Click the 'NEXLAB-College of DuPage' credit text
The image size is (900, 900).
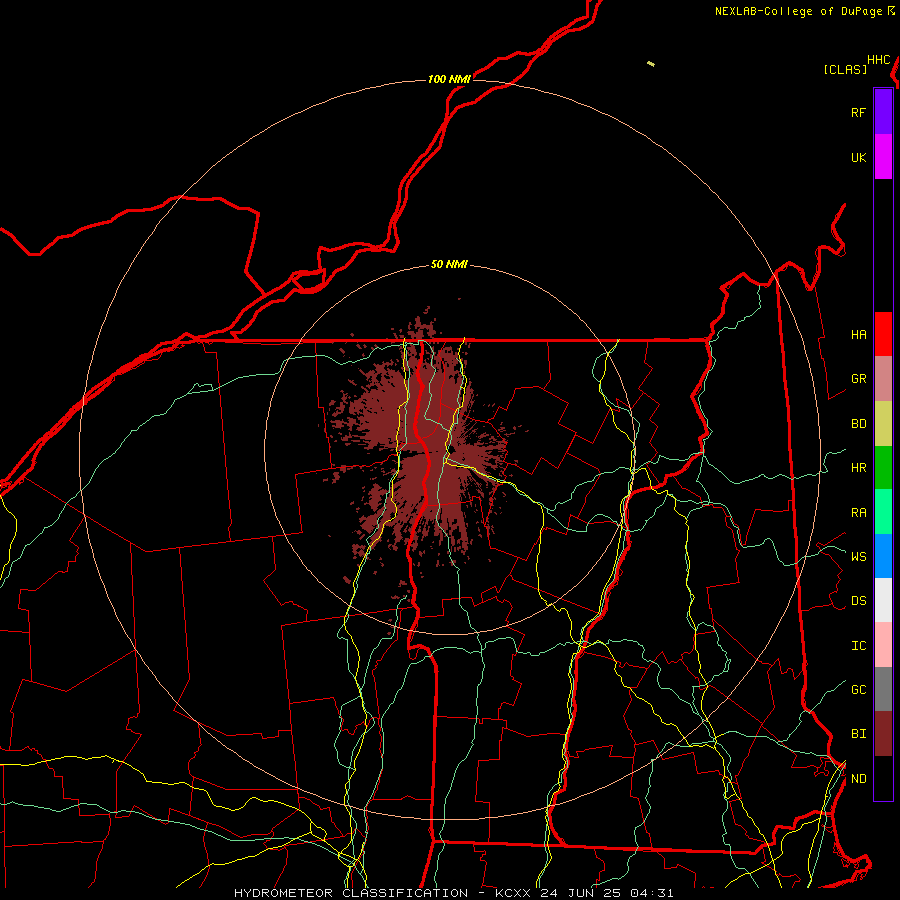click(x=798, y=11)
